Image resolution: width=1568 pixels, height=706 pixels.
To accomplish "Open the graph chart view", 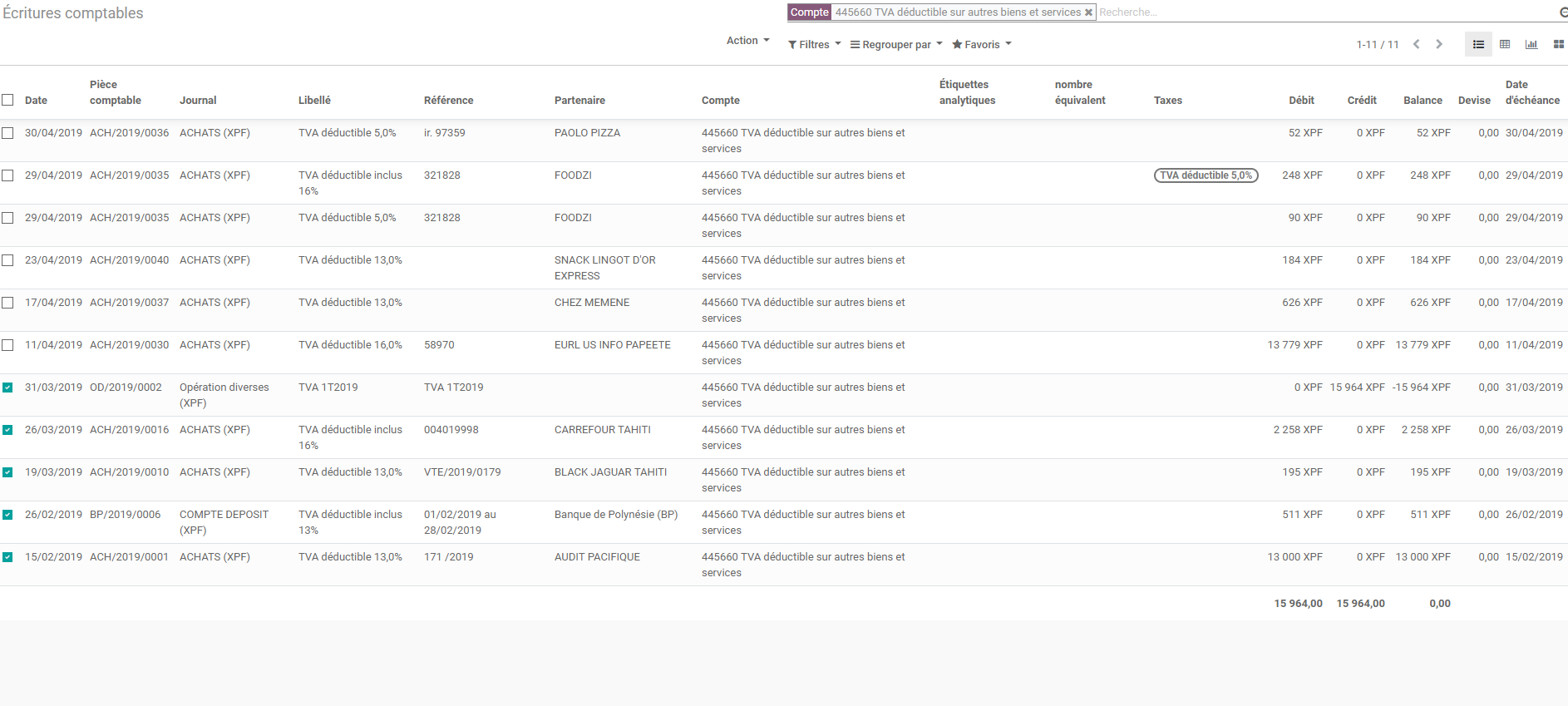I will pyautogui.click(x=1531, y=44).
